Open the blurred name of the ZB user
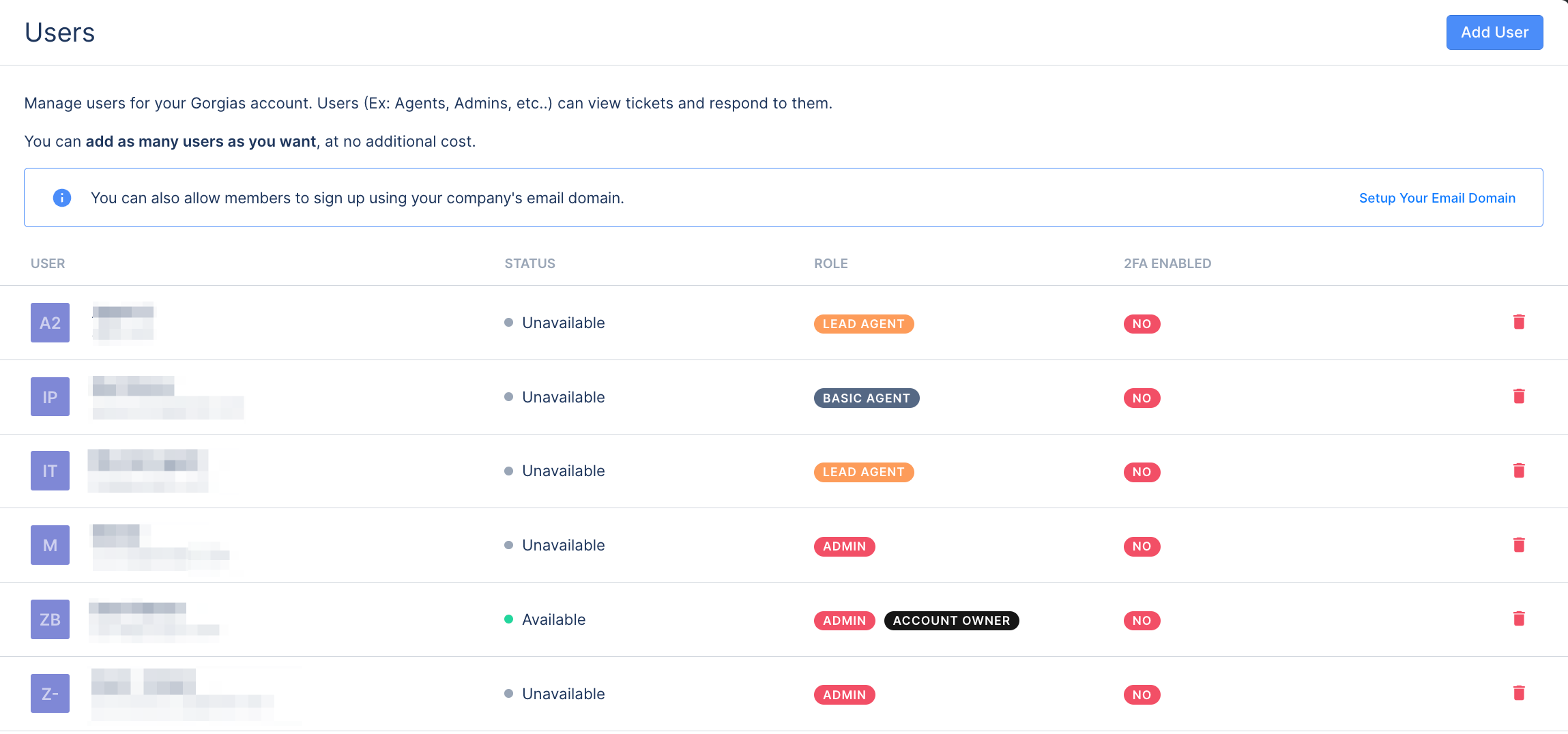Screen dimensions: 1568x734 point(156,621)
